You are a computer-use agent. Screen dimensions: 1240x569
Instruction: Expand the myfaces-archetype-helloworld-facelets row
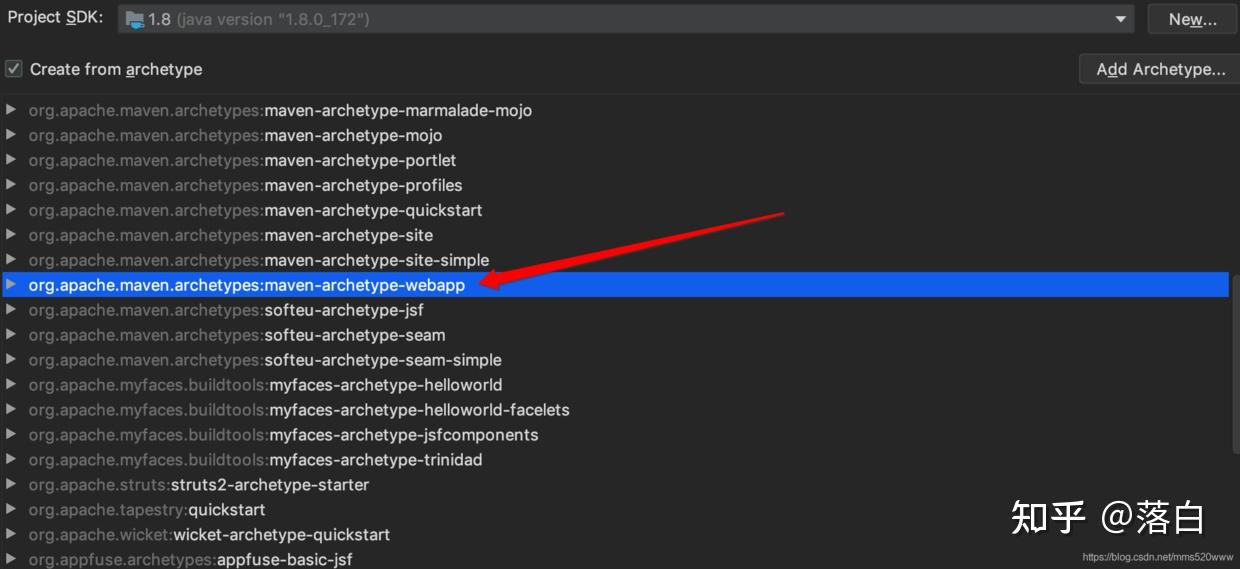pyautogui.click(x=11, y=410)
